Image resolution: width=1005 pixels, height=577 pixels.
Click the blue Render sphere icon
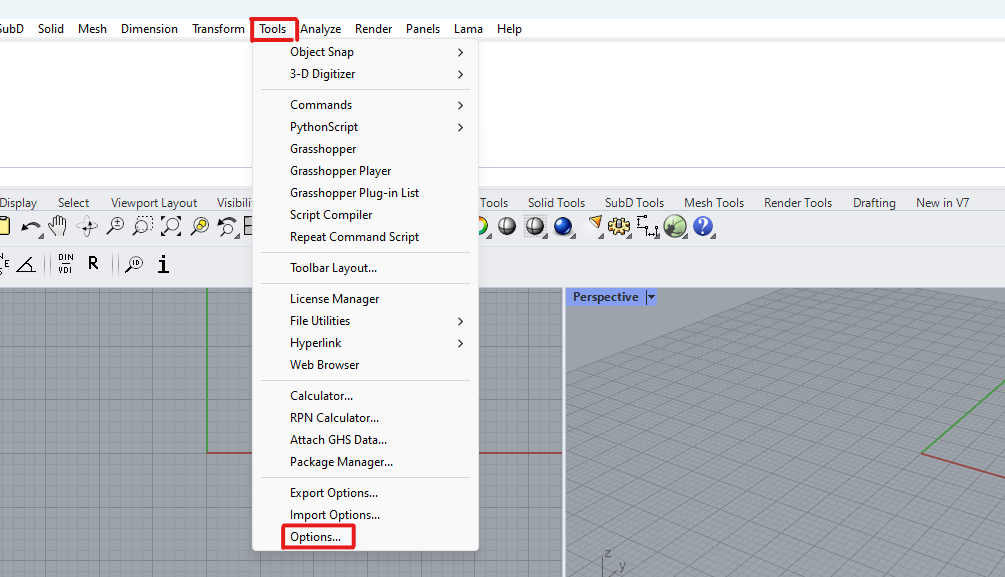(x=563, y=226)
